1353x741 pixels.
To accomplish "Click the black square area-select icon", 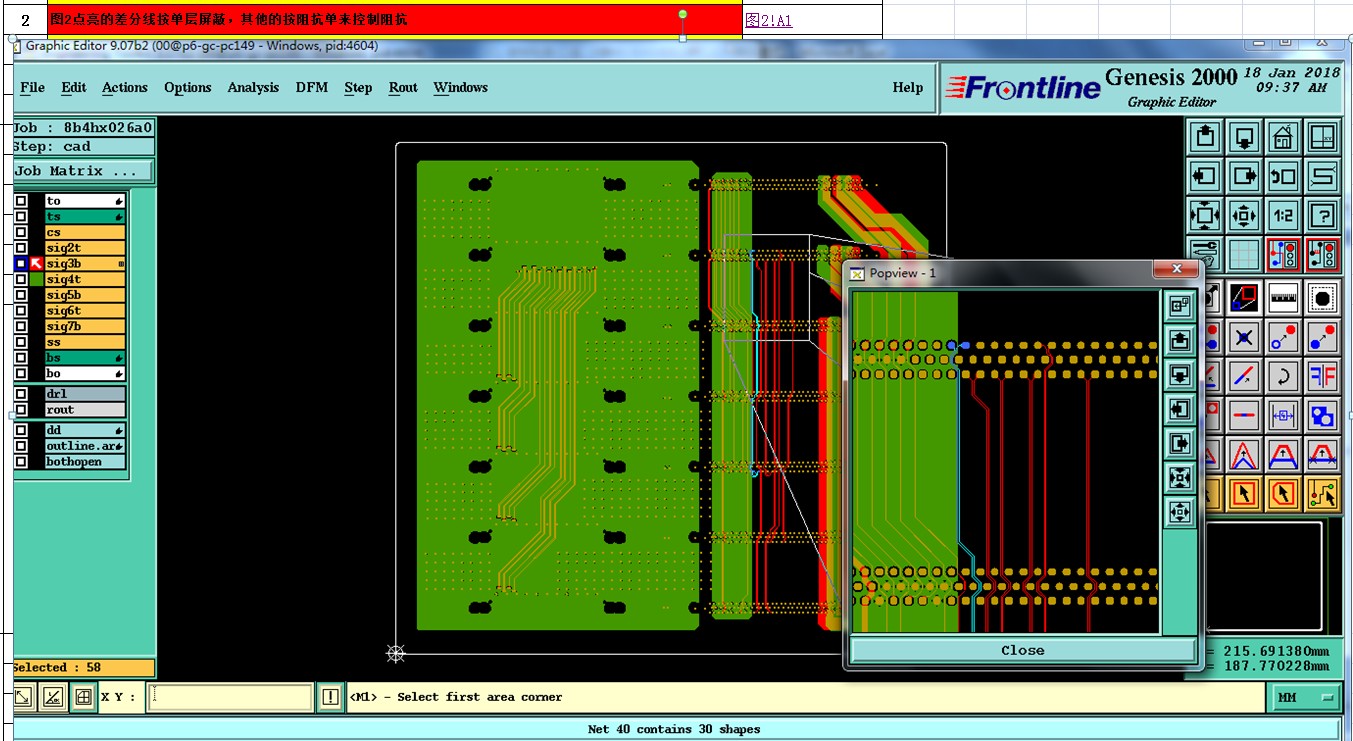I will tap(1244, 297).
